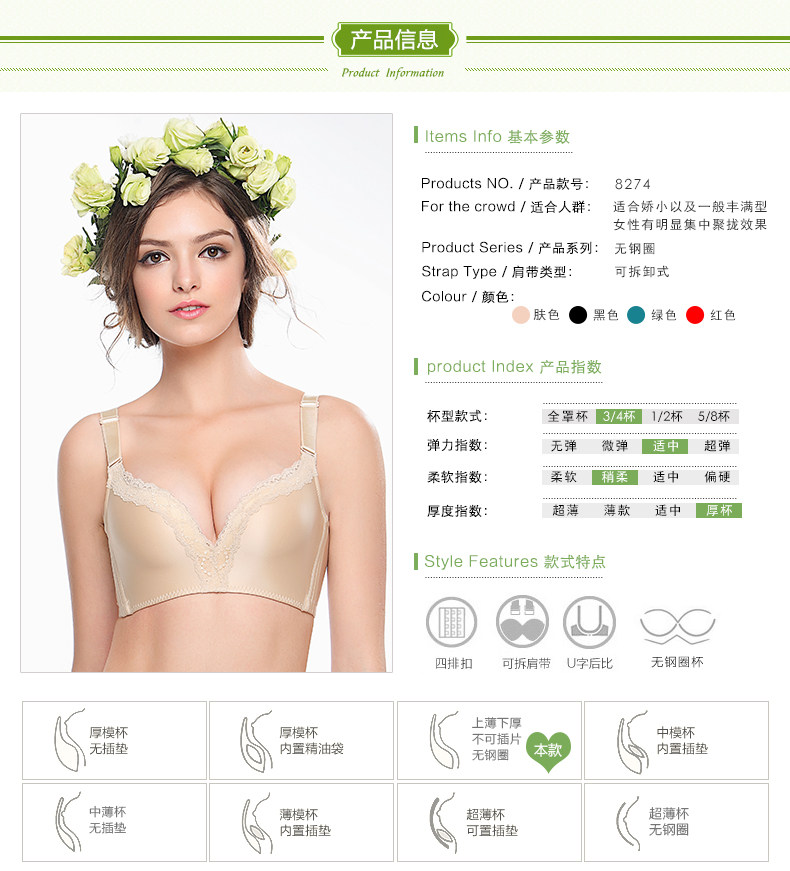
Task: Select the 3/4杯 cup type option
Action: [619, 417]
